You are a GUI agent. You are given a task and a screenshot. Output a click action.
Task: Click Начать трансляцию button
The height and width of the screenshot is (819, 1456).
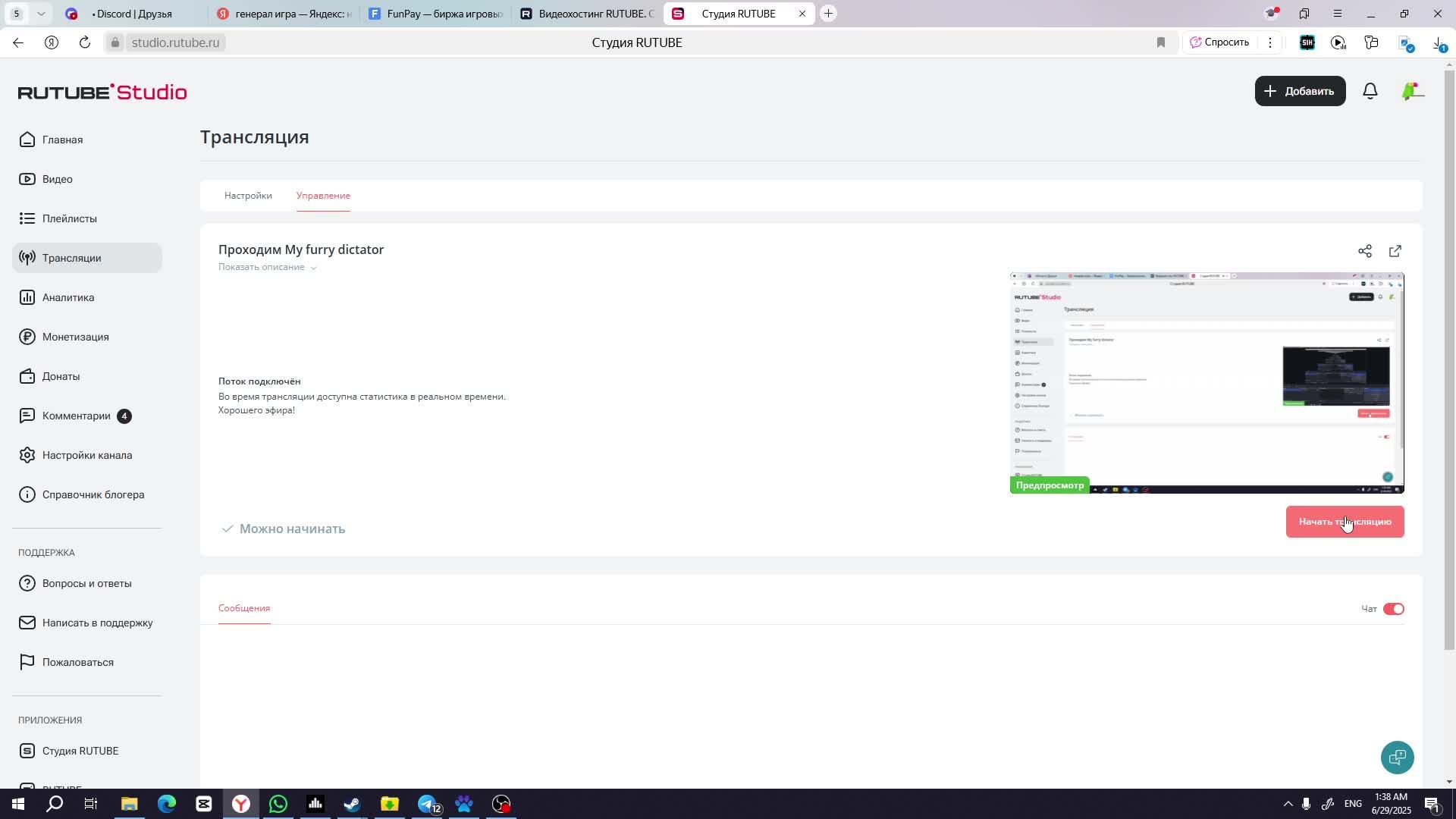coord(1345,522)
